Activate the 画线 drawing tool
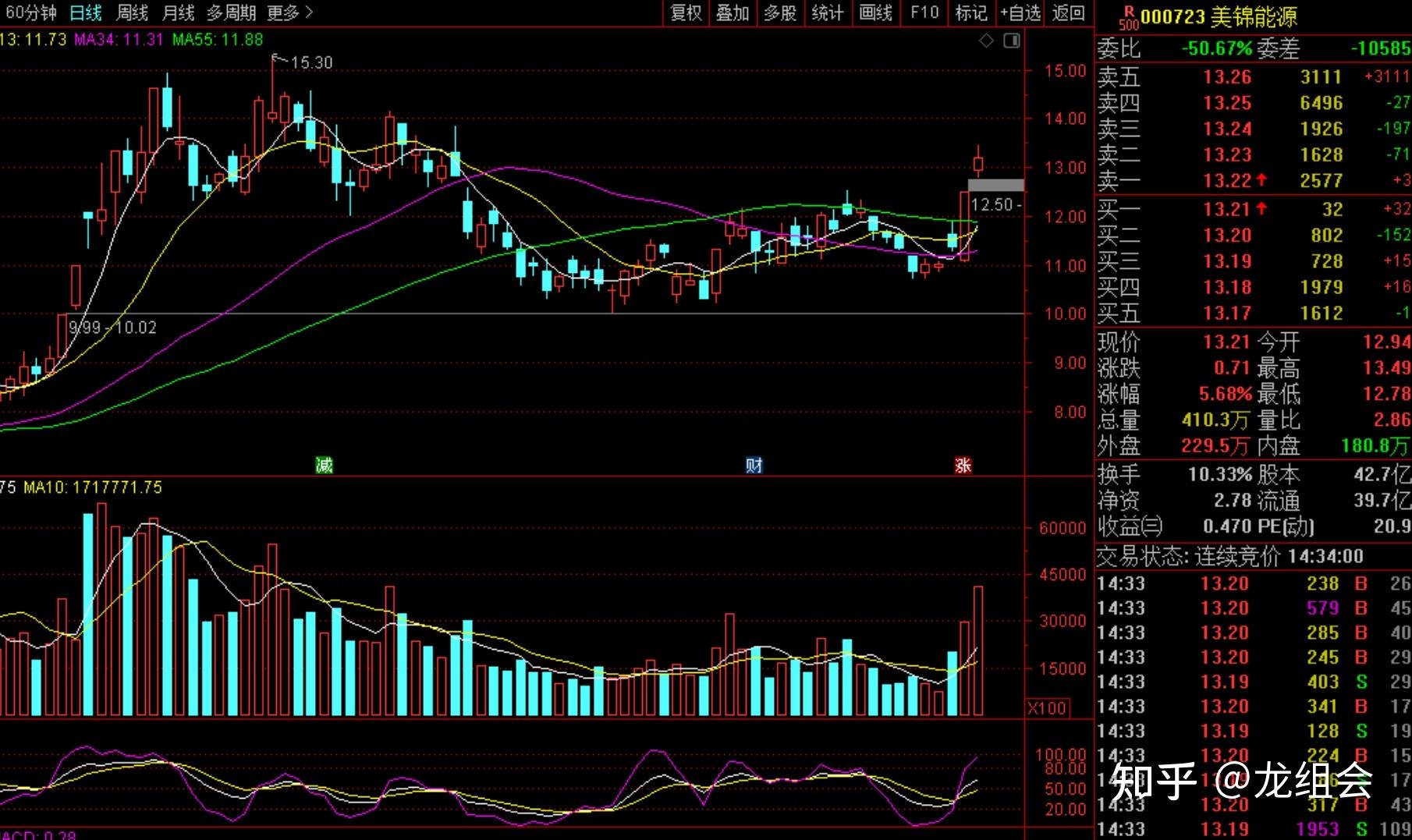 [x=875, y=12]
